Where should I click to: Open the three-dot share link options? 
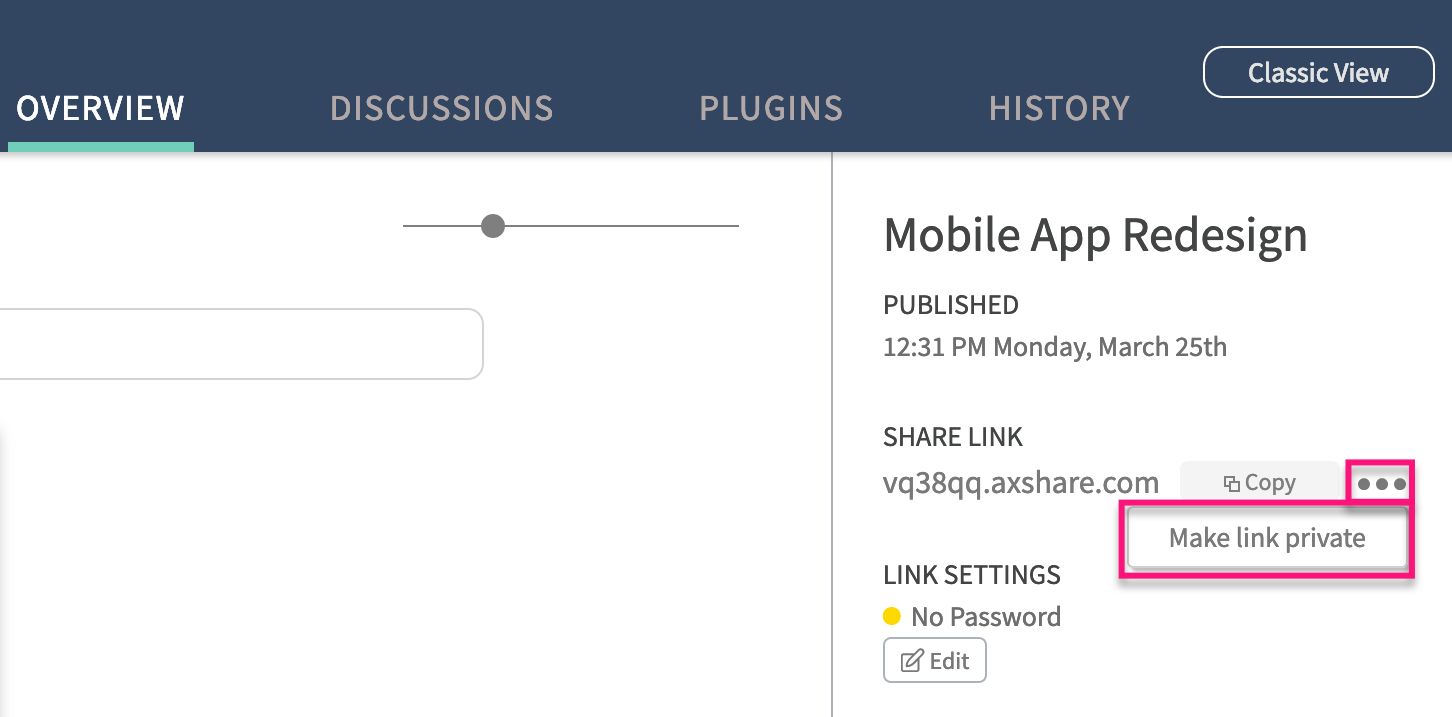pyautogui.click(x=1381, y=484)
